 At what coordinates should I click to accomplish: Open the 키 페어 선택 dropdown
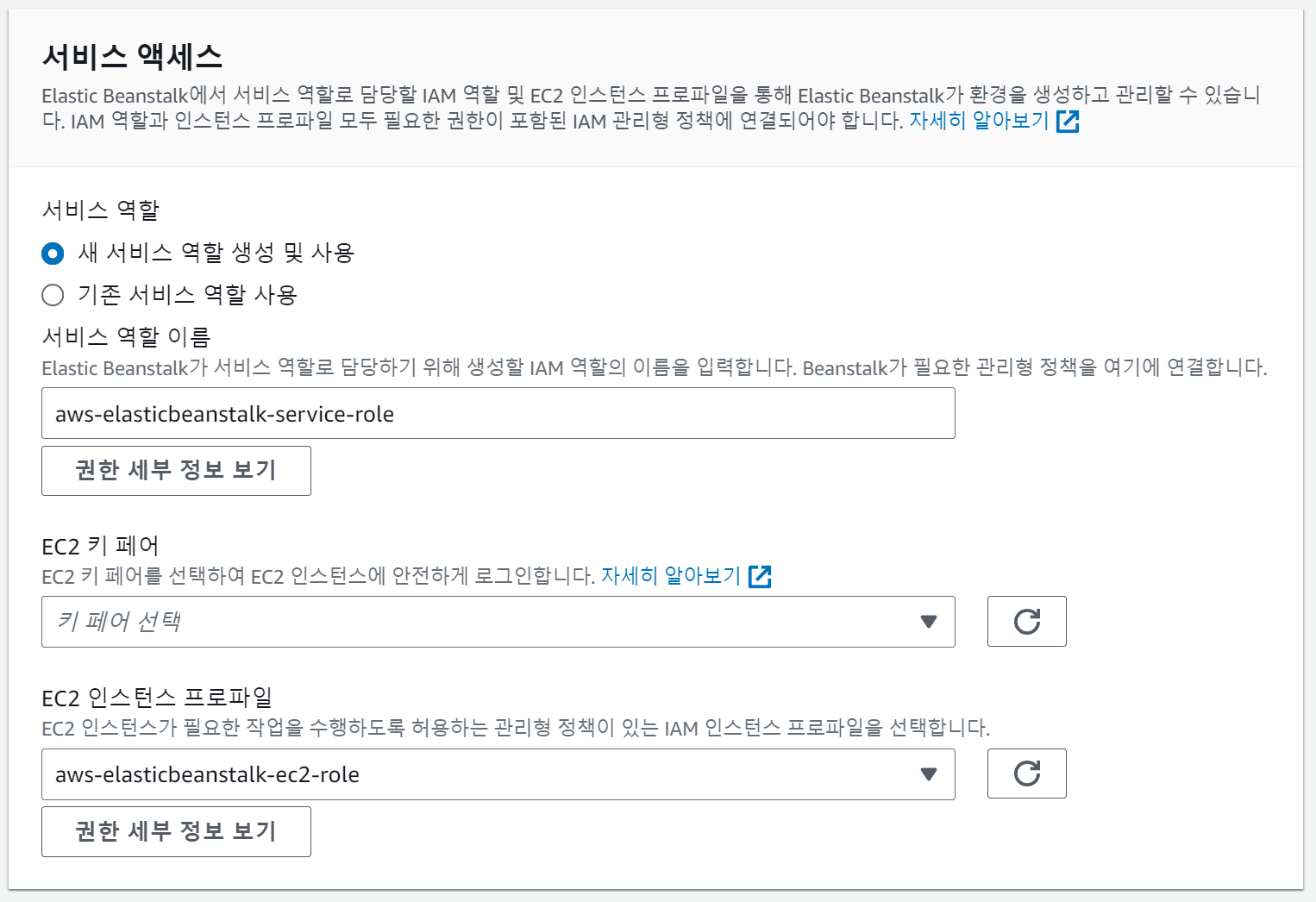point(483,622)
